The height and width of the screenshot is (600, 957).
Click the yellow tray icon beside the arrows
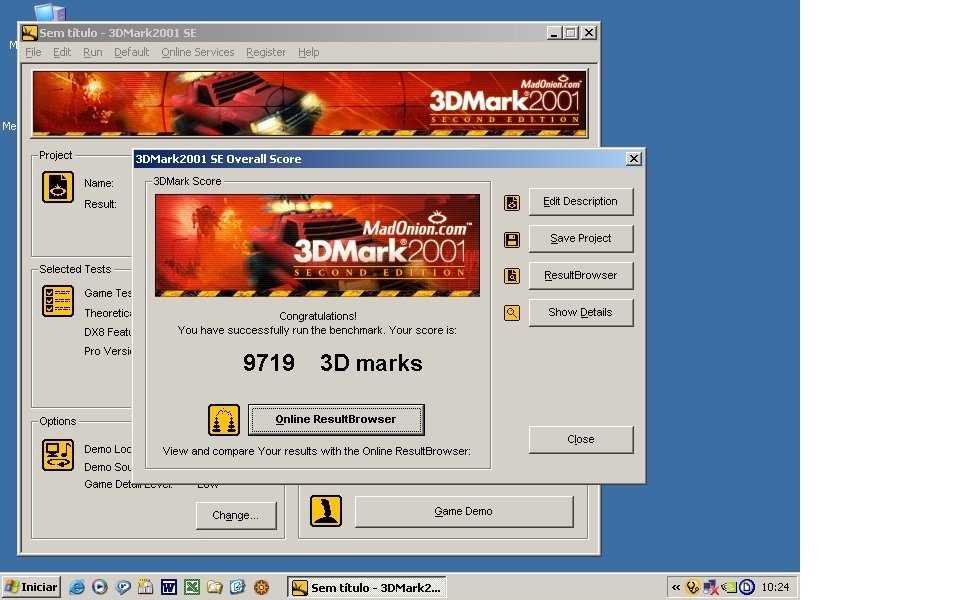point(693,587)
